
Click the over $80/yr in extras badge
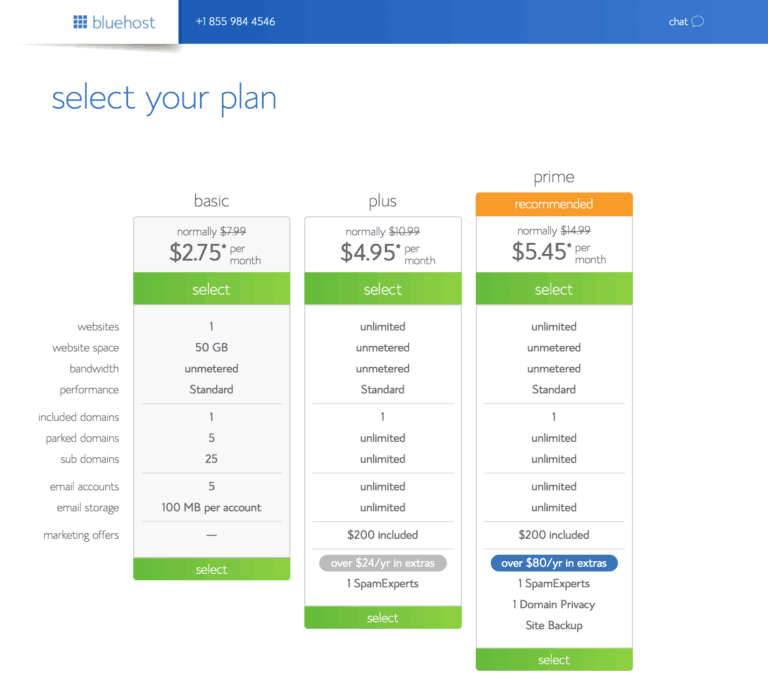pyautogui.click(x=554, y=563)
